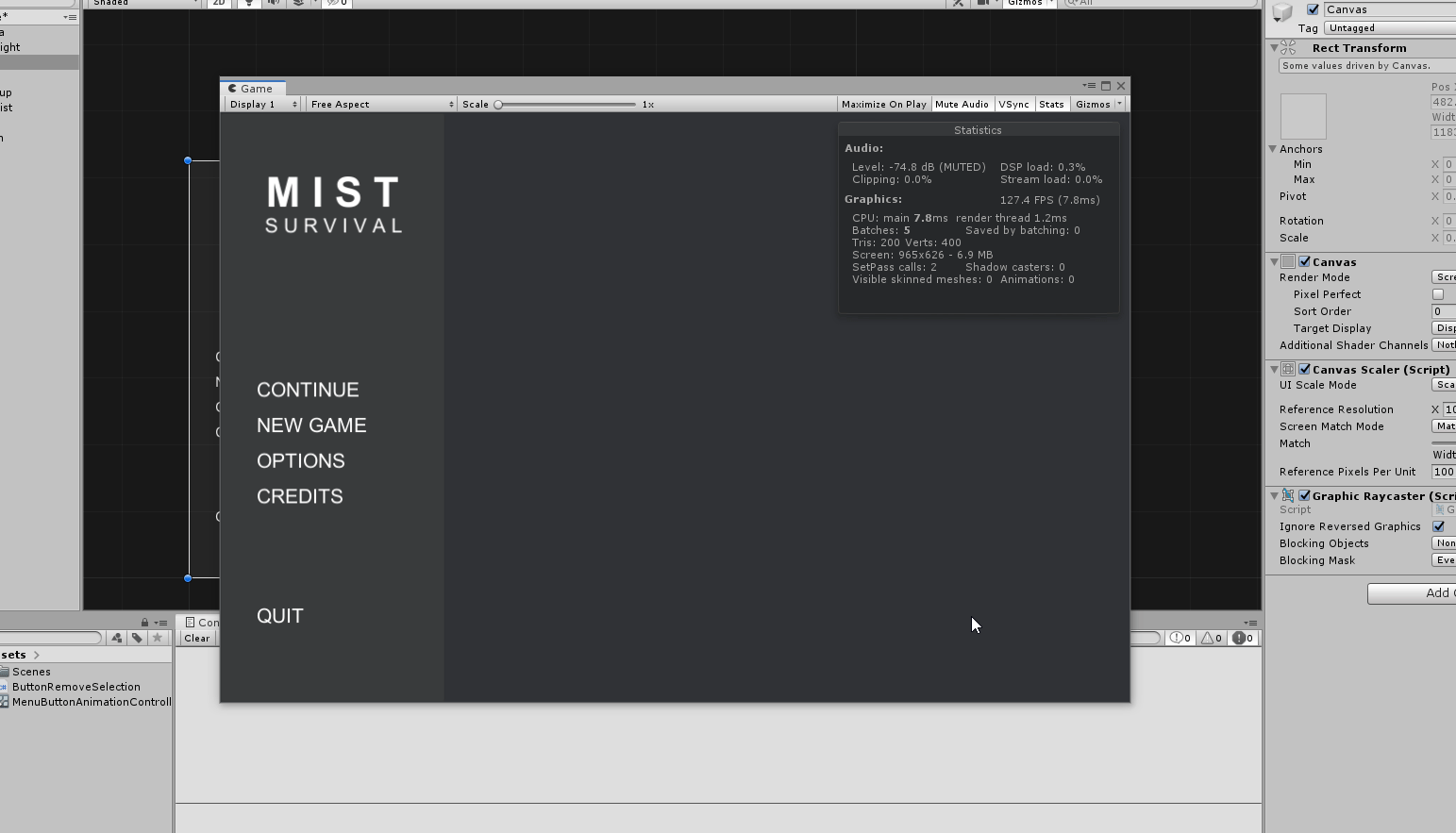Toggle the console warning messages filter
Image resolution: width=1456 pixels, height=833 pixels.
[1212, 638]
